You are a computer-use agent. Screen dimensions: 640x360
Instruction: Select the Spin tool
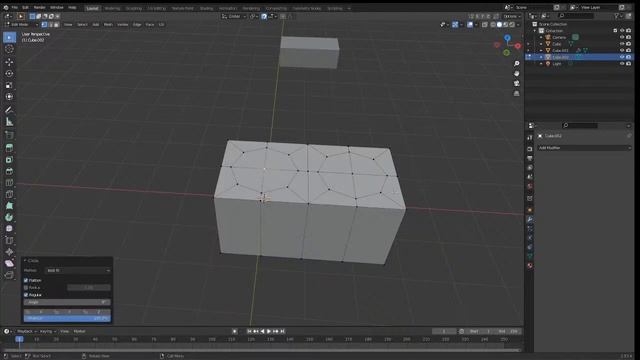pyautogui.click(x=9, y=218)
